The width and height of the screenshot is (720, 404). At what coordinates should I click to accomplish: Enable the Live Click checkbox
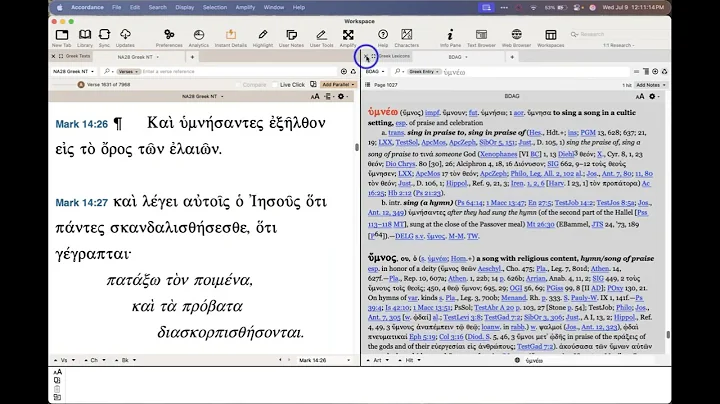pyautogui.click(x=275, y=85)
